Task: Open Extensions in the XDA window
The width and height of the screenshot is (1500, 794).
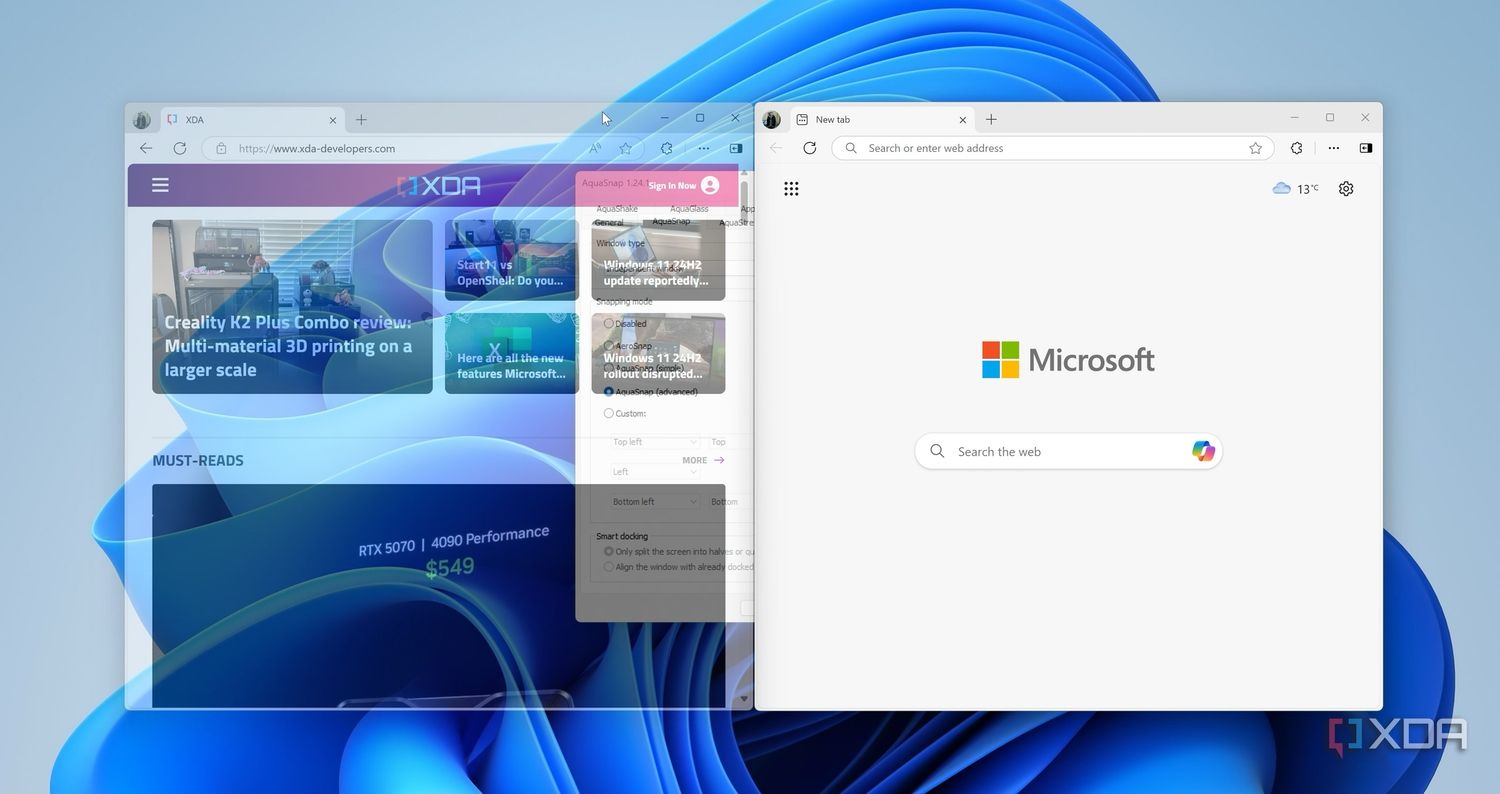Action: [667, 148]
